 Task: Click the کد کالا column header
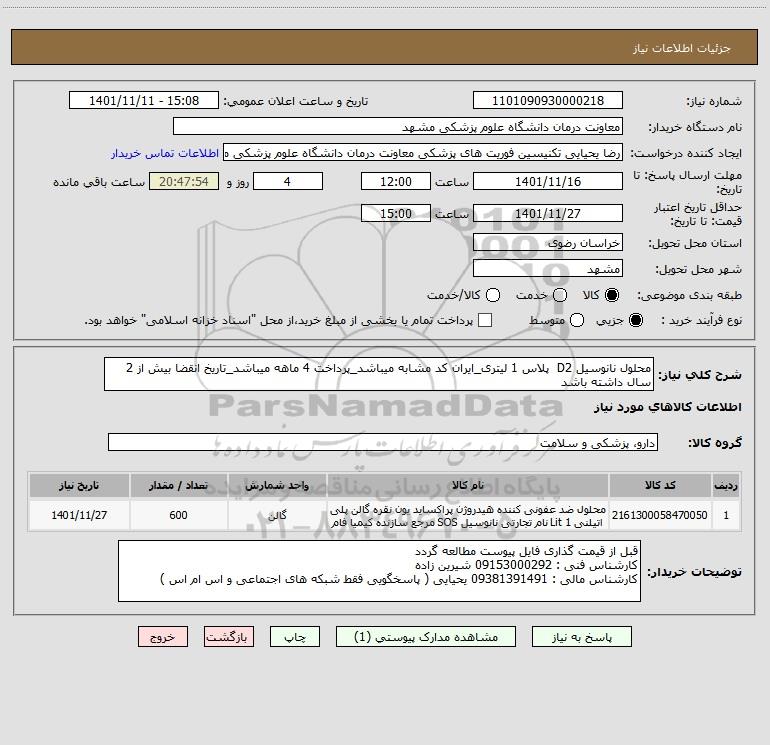[660, 486]
